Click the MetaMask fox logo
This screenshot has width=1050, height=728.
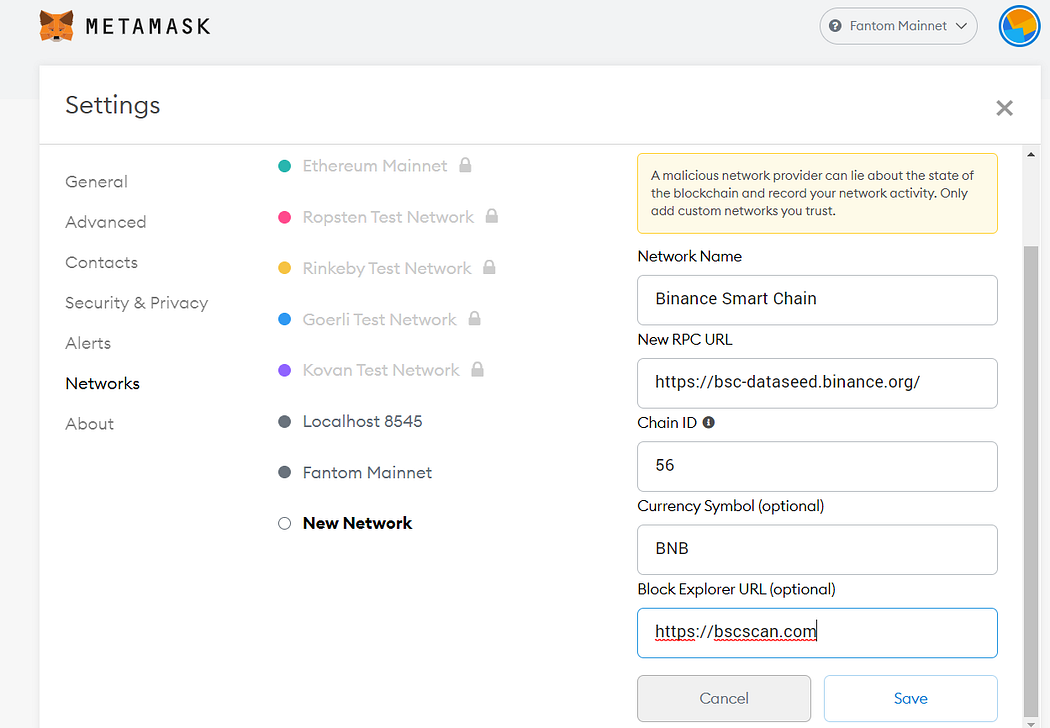coord(57,26)
